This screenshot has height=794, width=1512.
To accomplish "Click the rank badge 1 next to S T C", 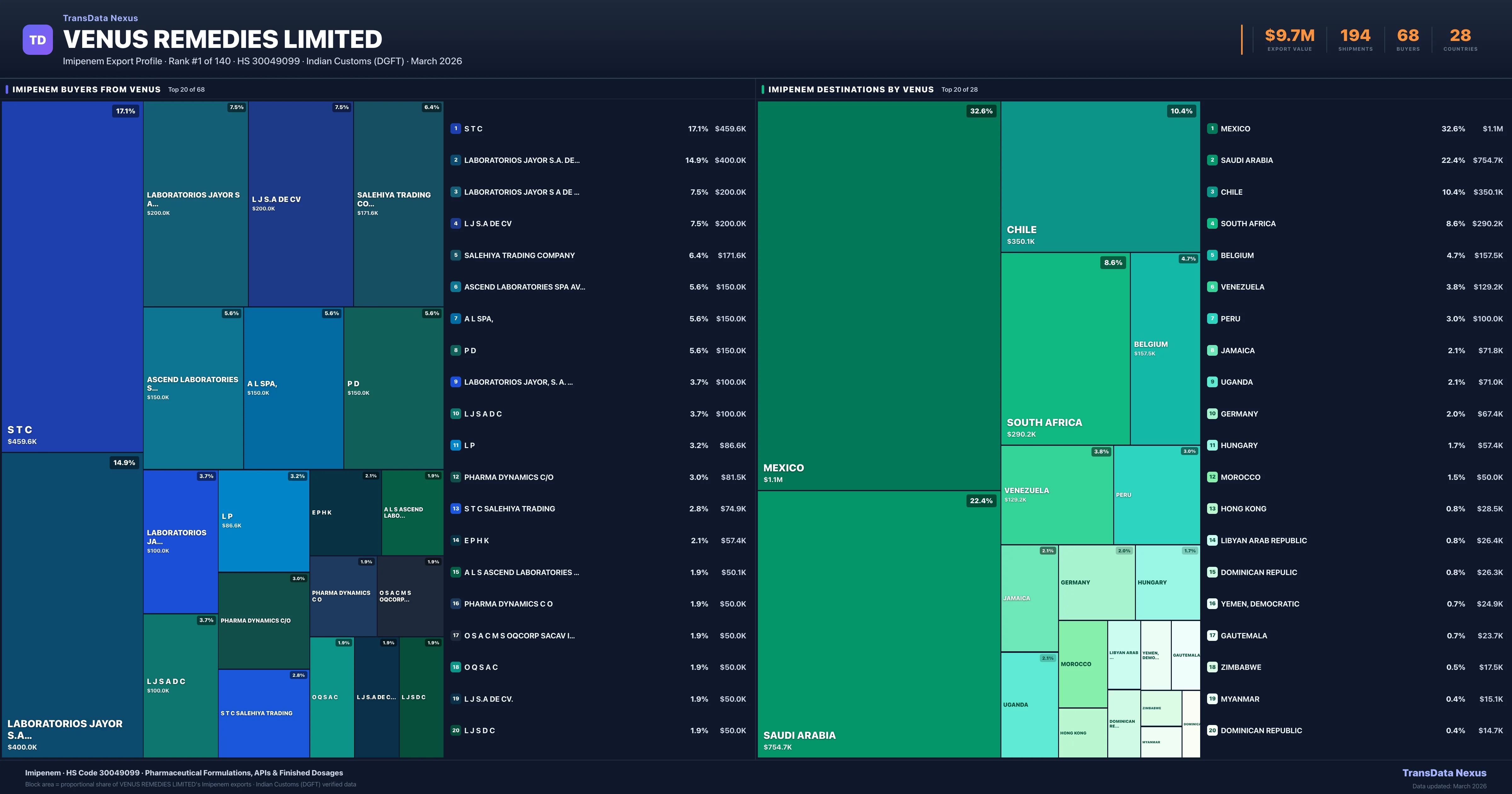I will (455, 128).
